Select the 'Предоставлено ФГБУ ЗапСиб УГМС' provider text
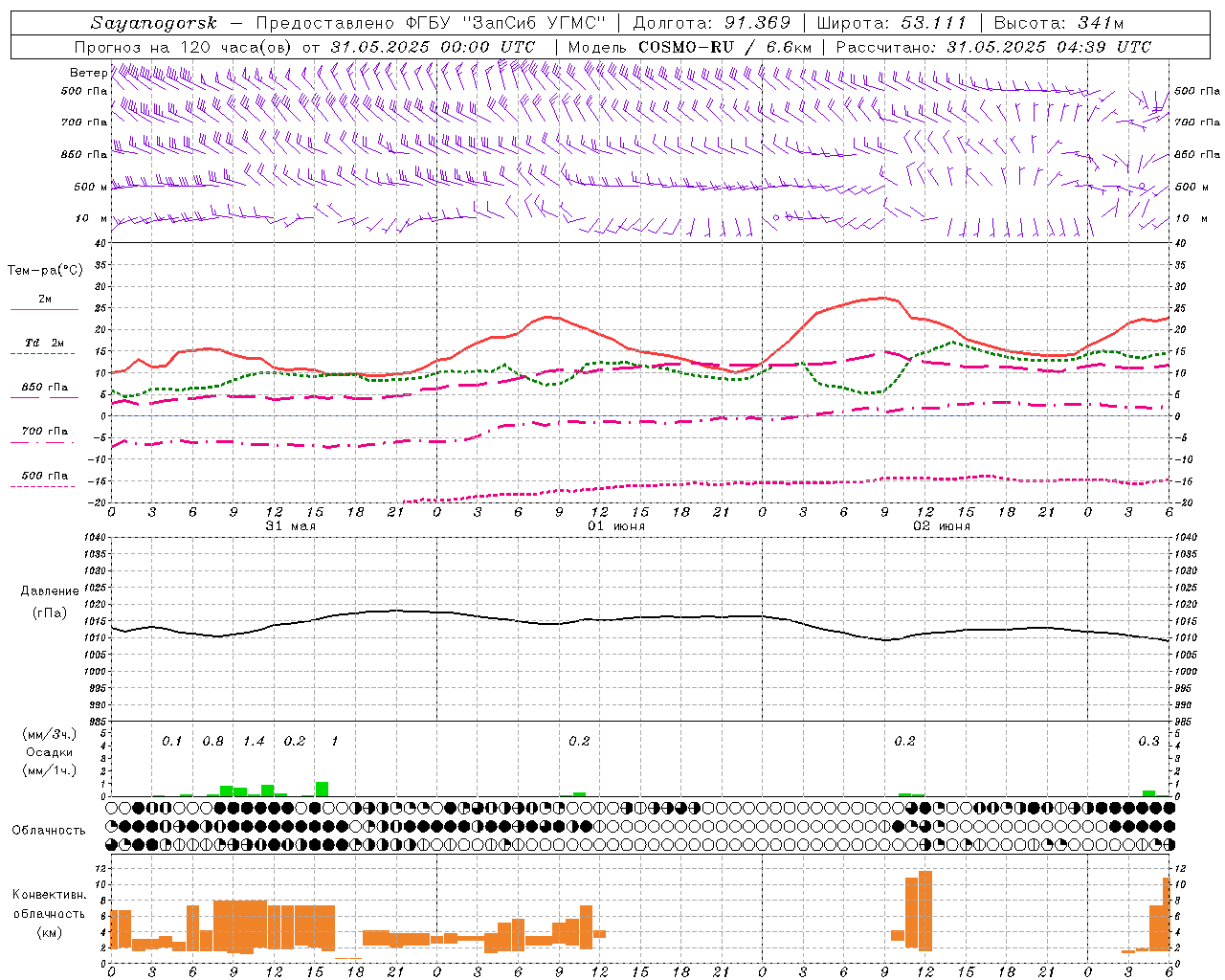 [431, 23]
